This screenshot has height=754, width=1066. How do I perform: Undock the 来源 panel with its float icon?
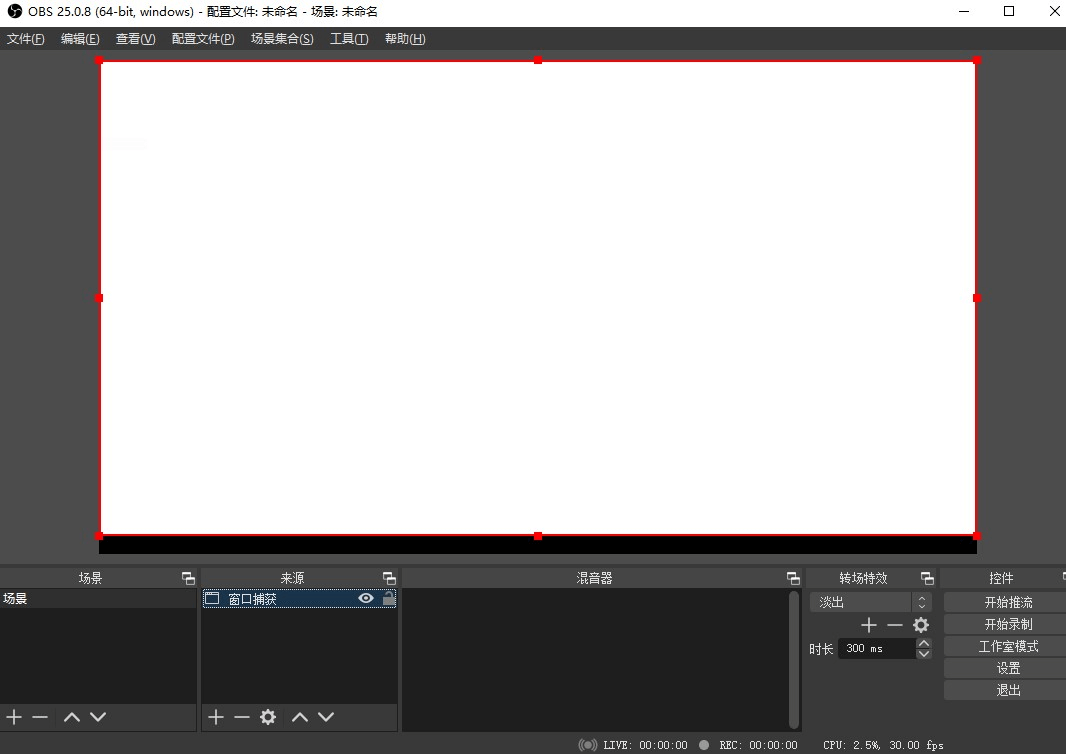coord(390,578)
